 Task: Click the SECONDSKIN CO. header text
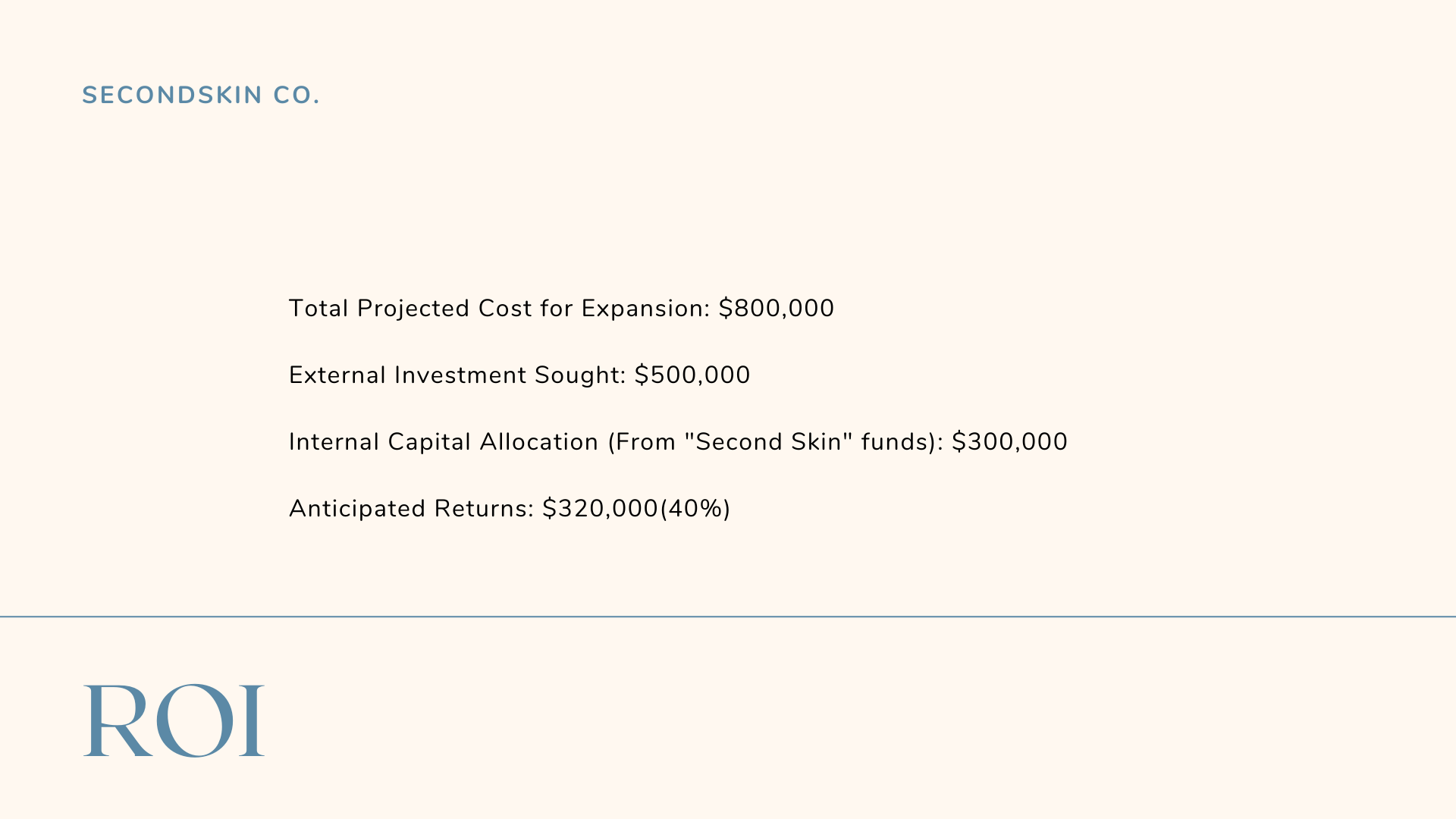pyautogui.click(x=201, y=96)
